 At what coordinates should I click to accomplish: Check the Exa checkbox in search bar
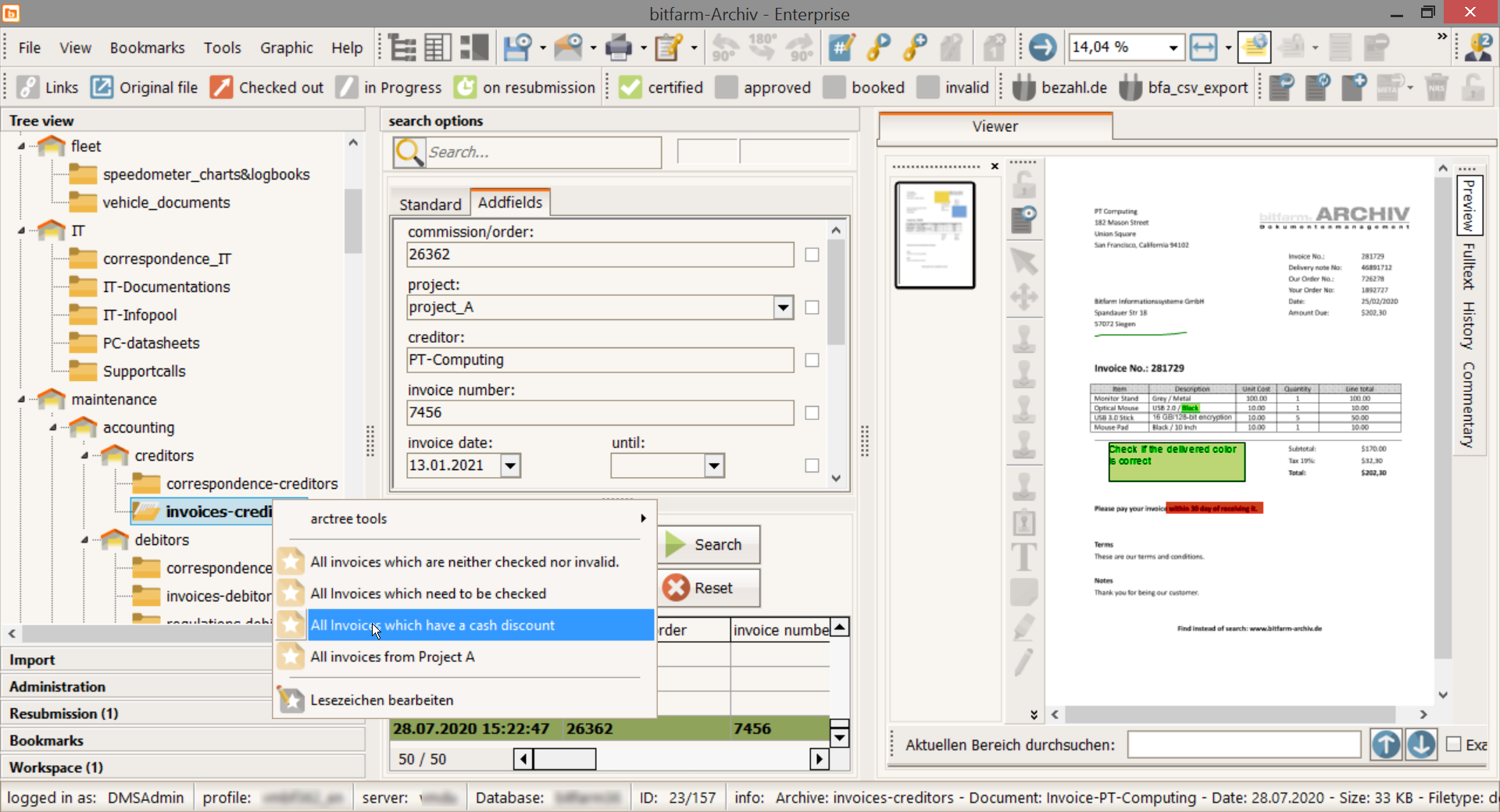[1454, 744]
